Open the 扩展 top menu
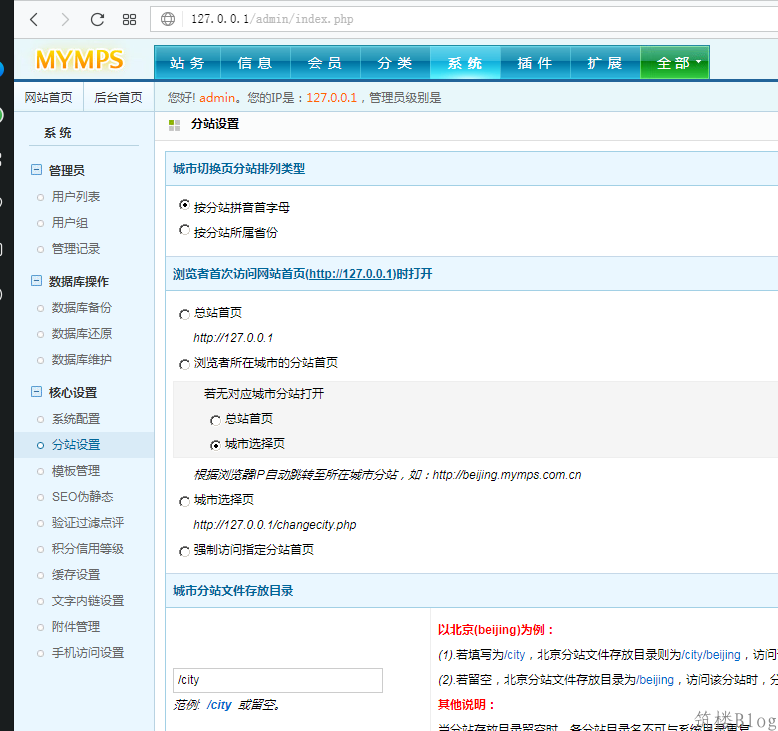Image resolution: width=778 pixels, height=731 pixels. [x=605, y=63]
